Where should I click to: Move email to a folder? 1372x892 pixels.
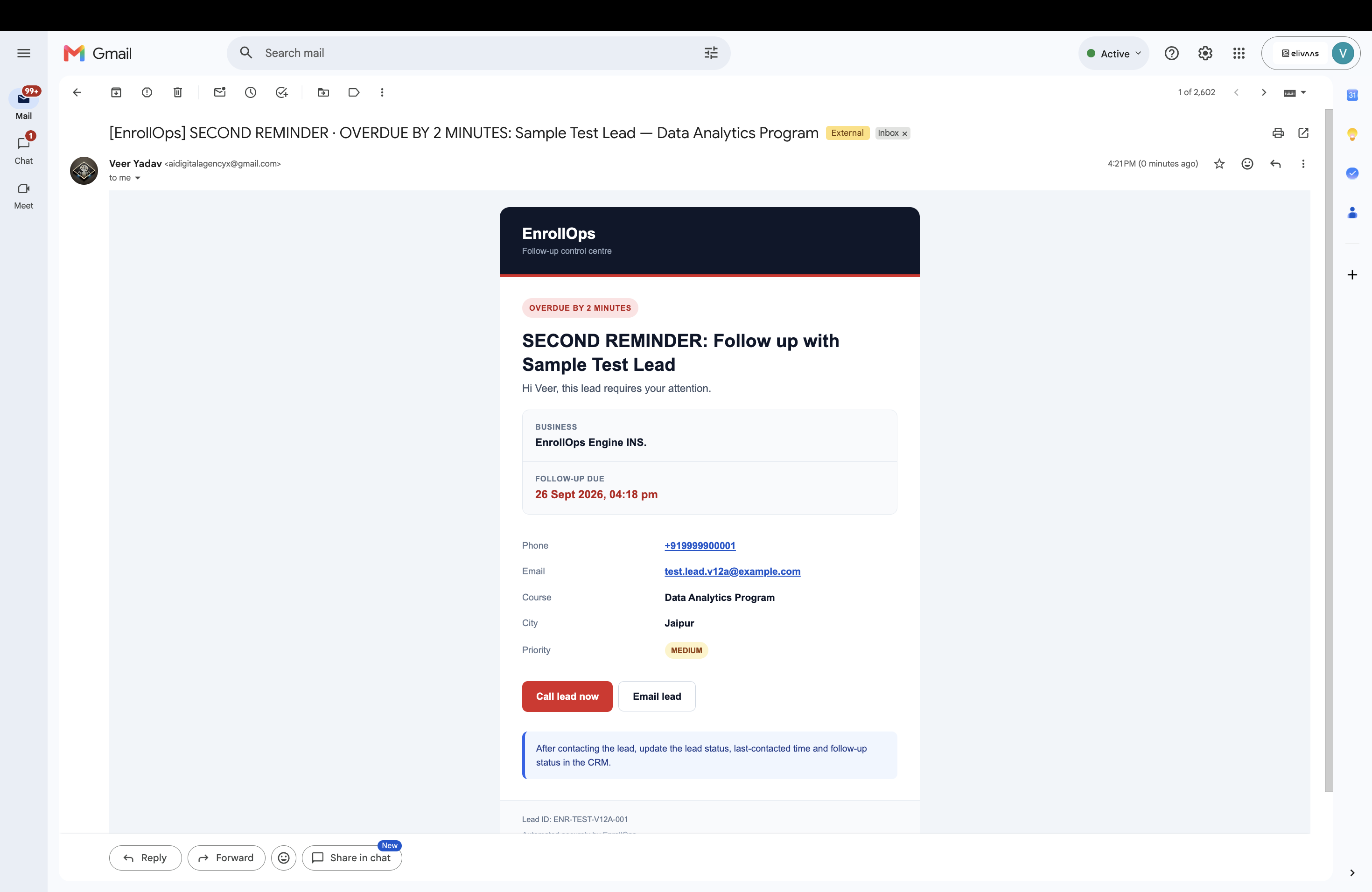323,92
